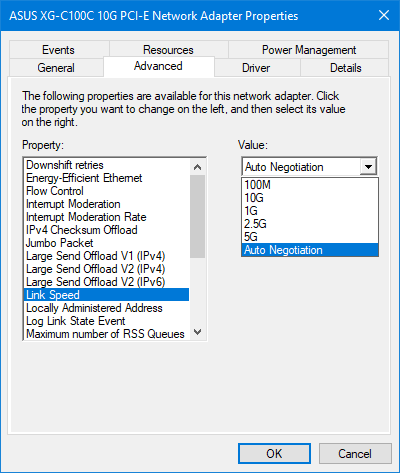Select the Flow Control property
The image size is (400, 473).
106,191
